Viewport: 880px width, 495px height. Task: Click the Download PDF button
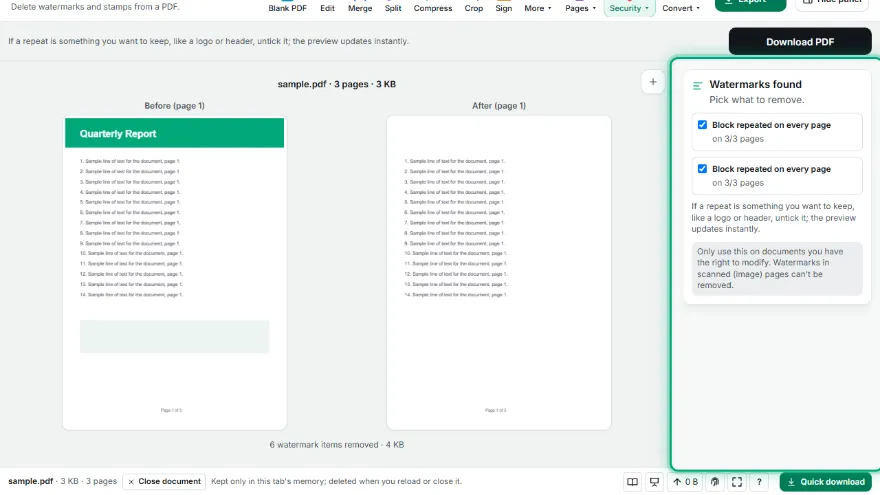click(x=800, y=42)
